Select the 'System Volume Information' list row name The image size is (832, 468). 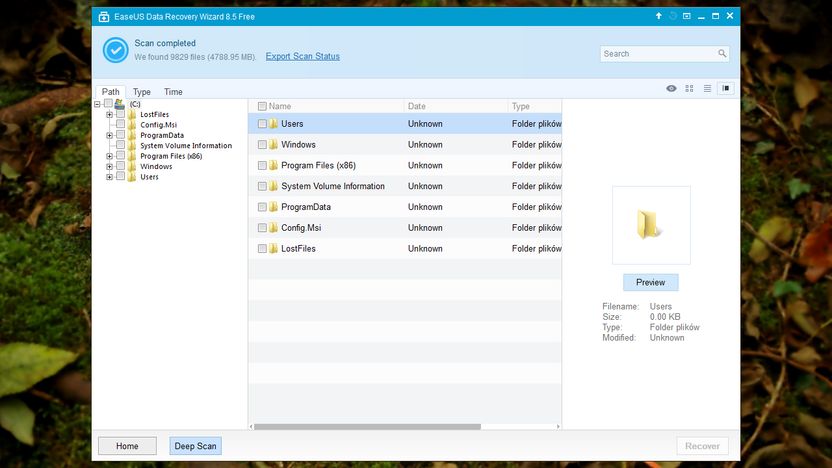pyautogui.click(x=333, y=186)
